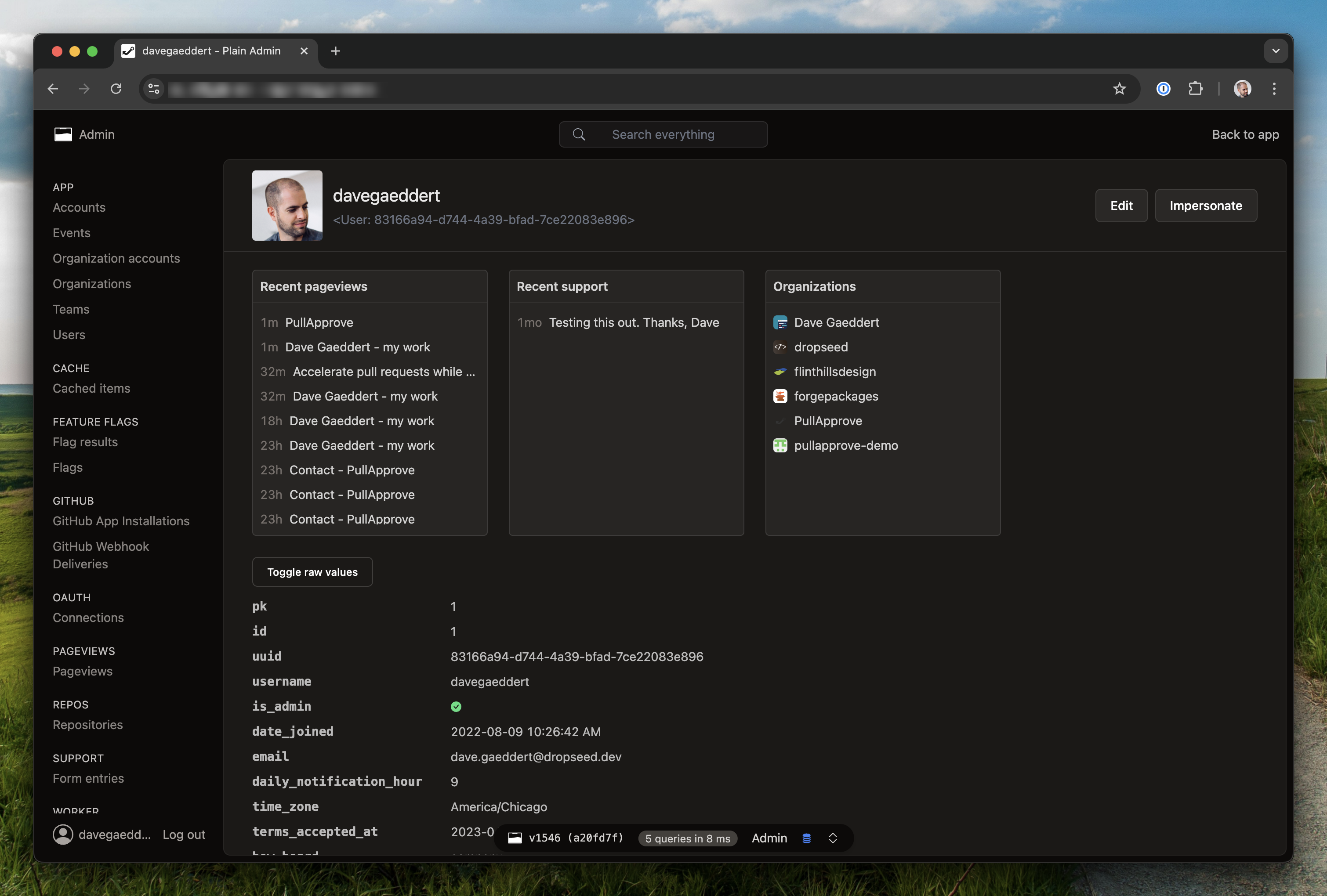Screen dimensions: 1327x896
Task: Toggle raw values display
Action: click(312, 572)
